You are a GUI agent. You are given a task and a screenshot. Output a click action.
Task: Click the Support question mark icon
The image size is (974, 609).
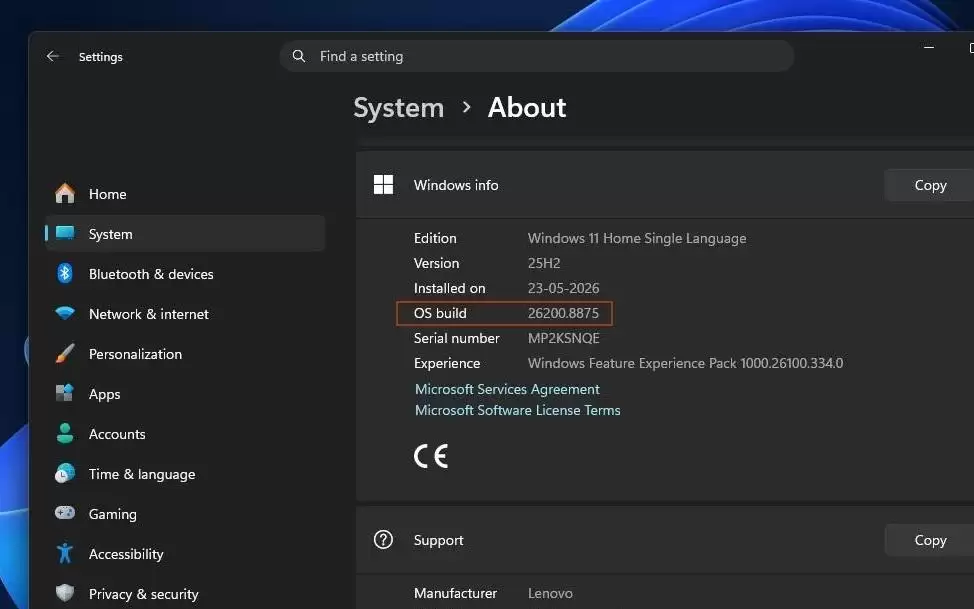point(383,539)
